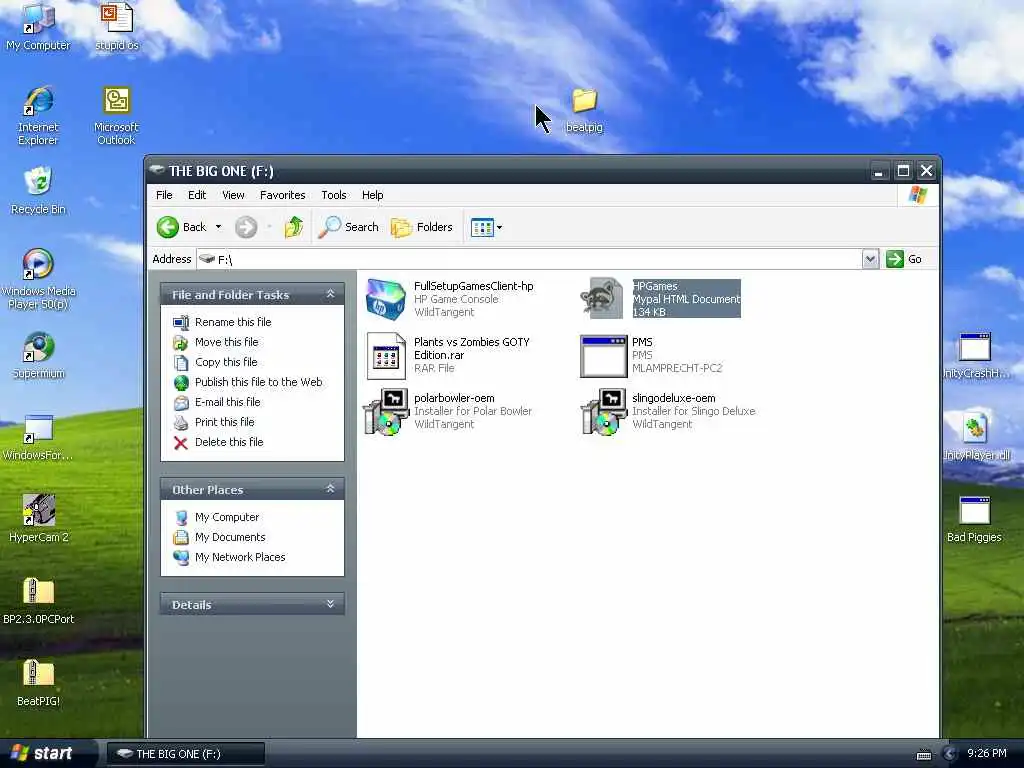Select Plants vs Zombies GOTY Edition.rar icon
Image resolution: width=1024 pixels, height=768 pixels.
(386, 356)
